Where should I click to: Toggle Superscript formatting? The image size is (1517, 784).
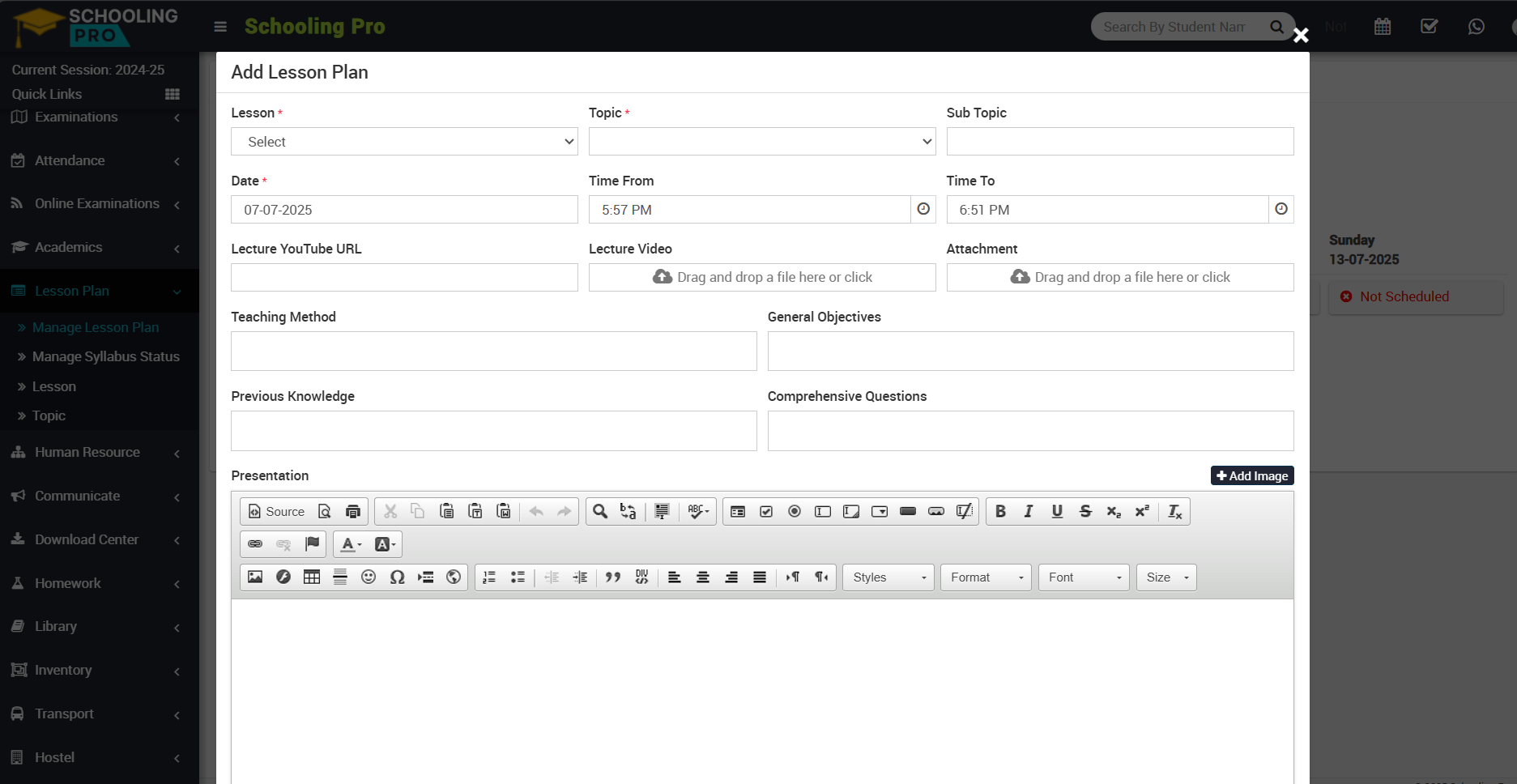tap(1142, 511)
